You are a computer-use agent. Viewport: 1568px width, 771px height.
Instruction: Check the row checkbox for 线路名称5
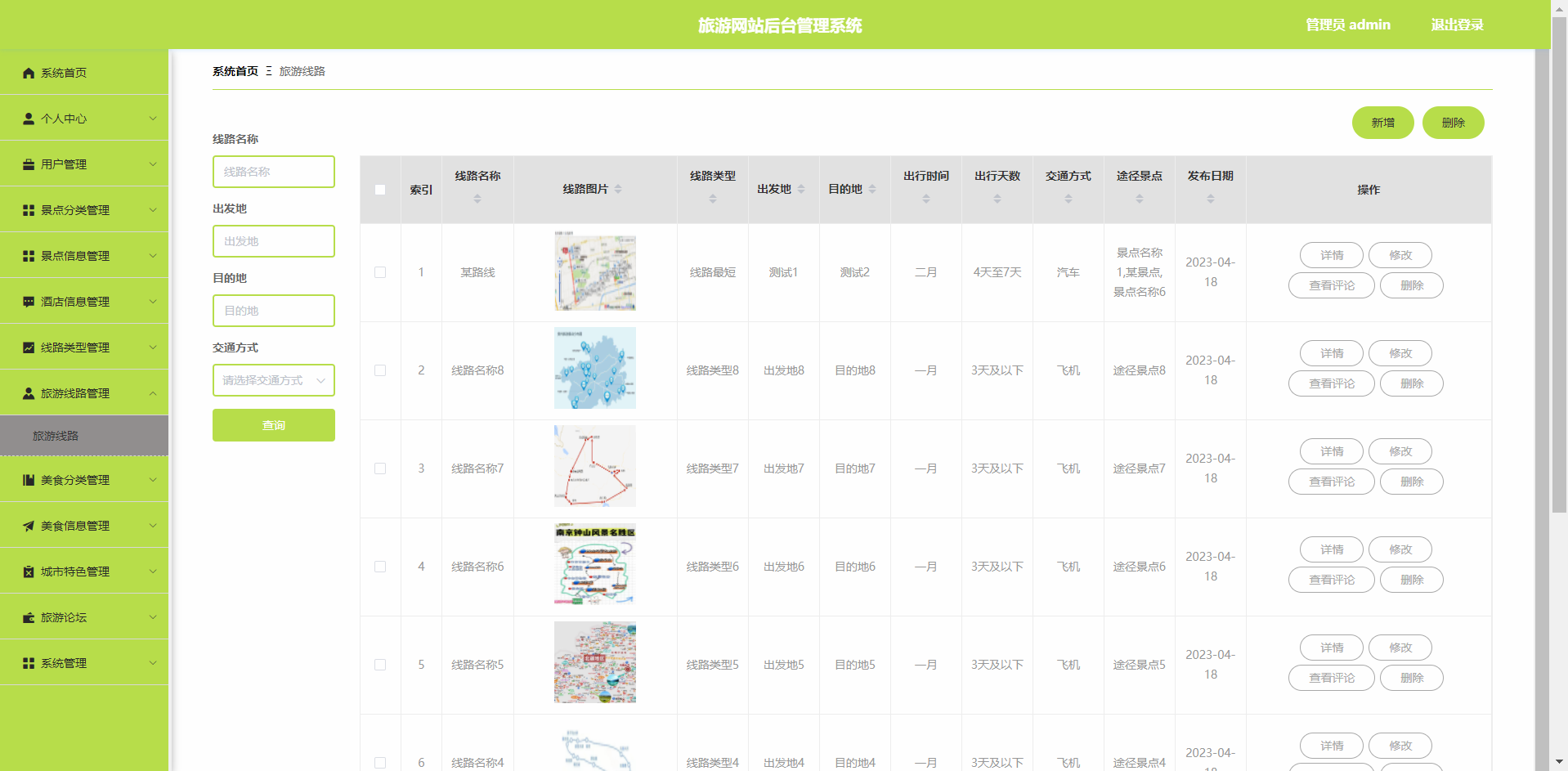pos(380,665)
